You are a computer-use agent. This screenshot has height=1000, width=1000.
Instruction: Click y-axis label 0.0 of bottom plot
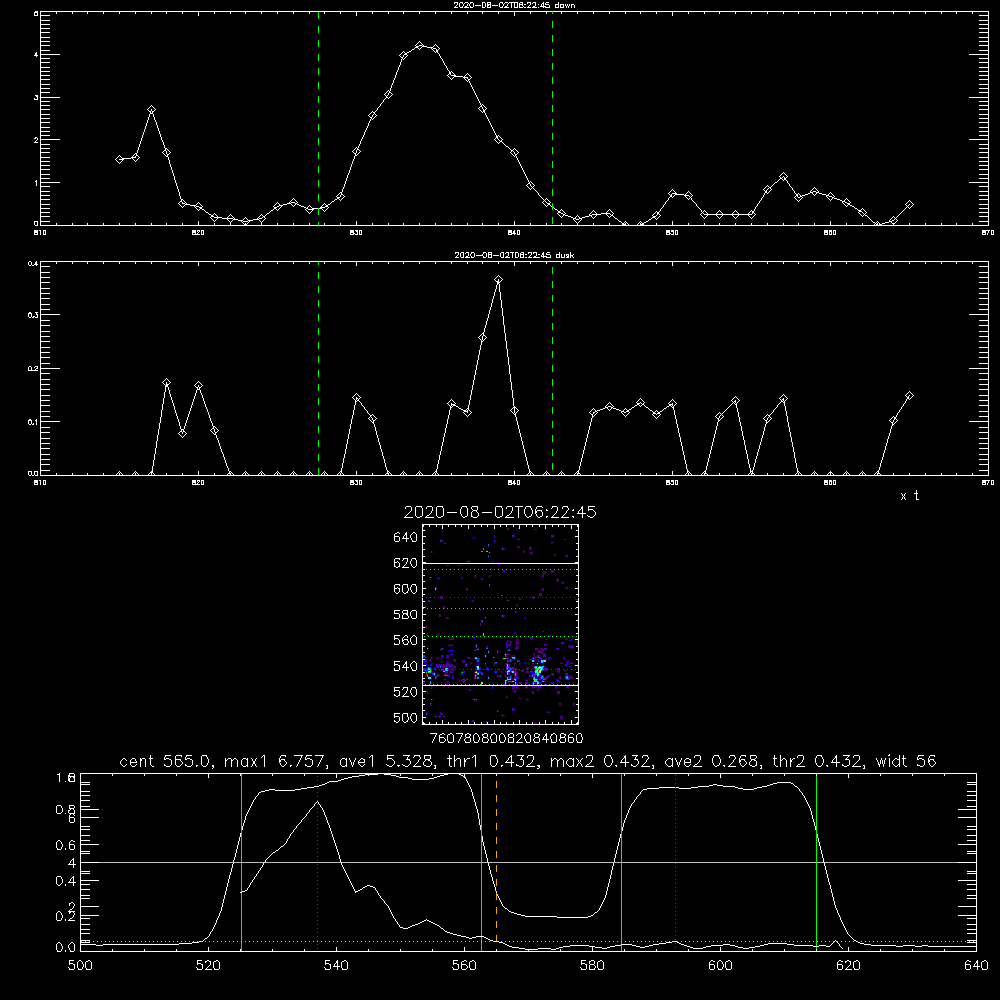click(66, 947)
